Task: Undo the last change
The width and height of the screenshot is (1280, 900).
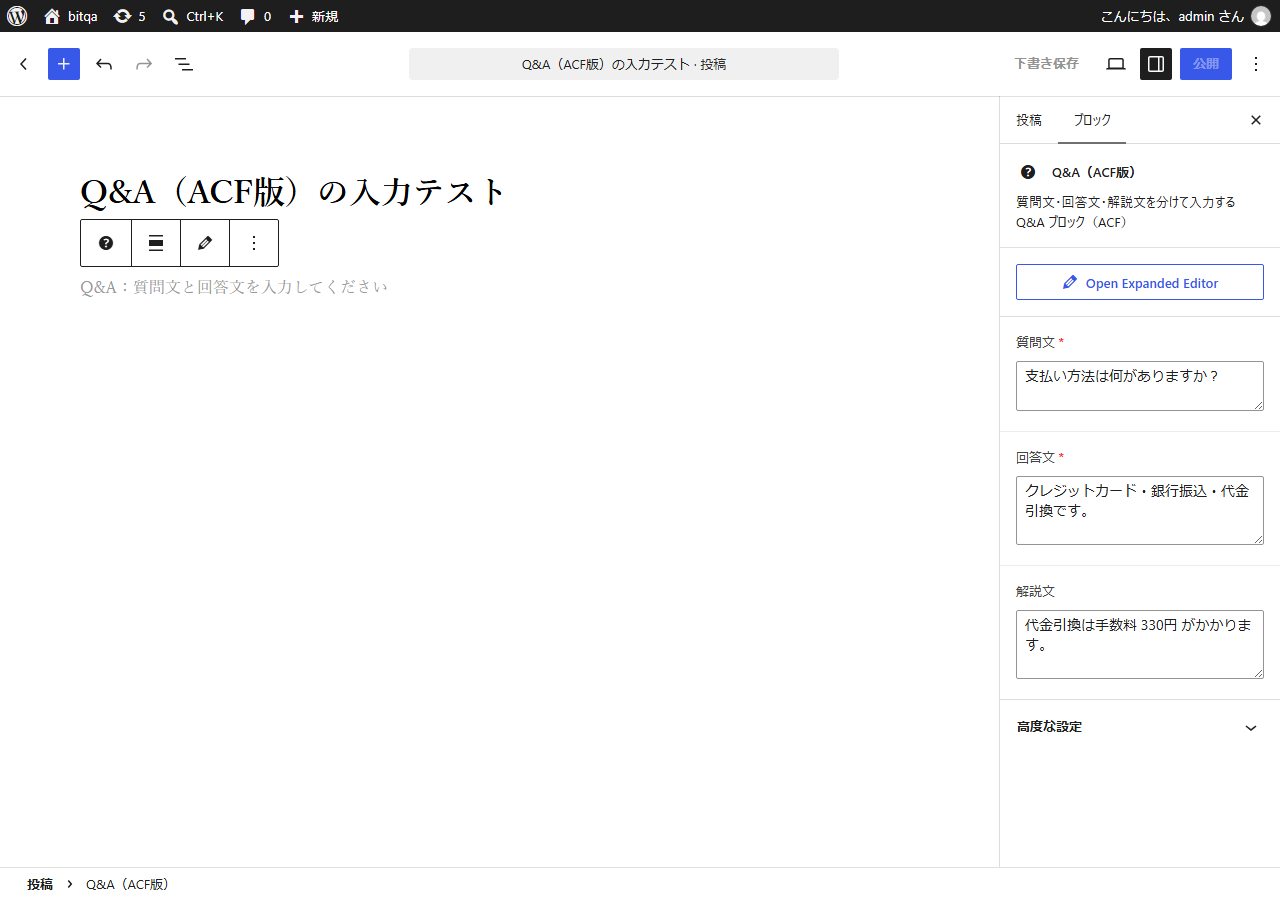Action: click(104, 64)
